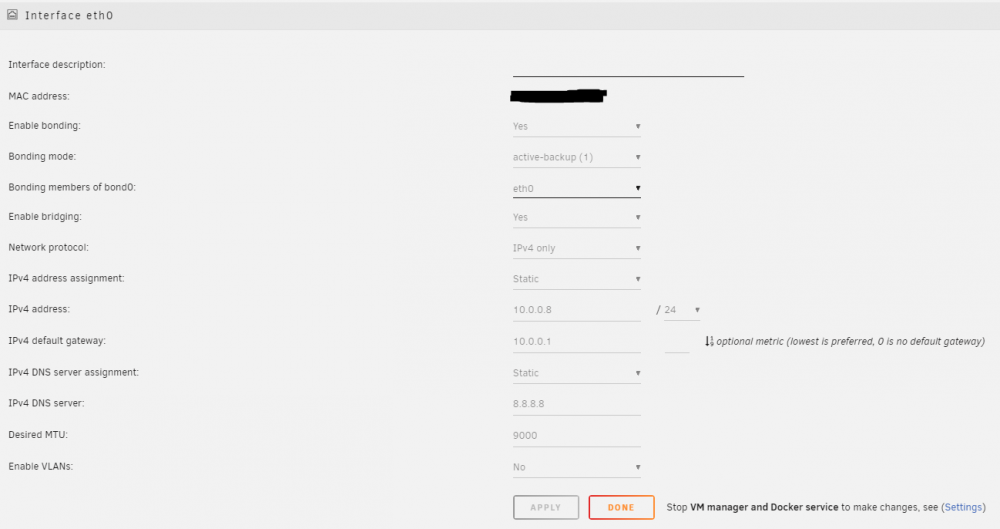This screenshot has width=1000, height=529.
Task: Click the 'Enable bonding:' label
Action: 45,126
